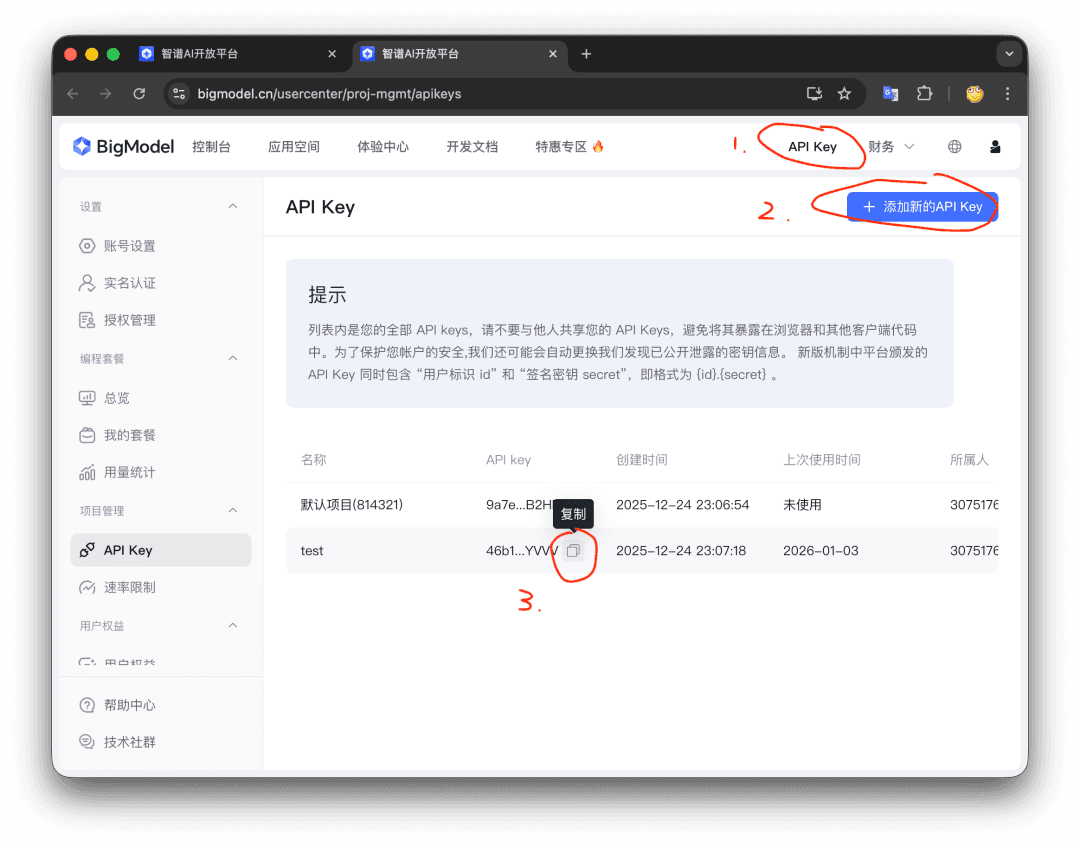Click the globe language icon in navbar
Viewport: 1080px width, 846px height.
point(954,146)
